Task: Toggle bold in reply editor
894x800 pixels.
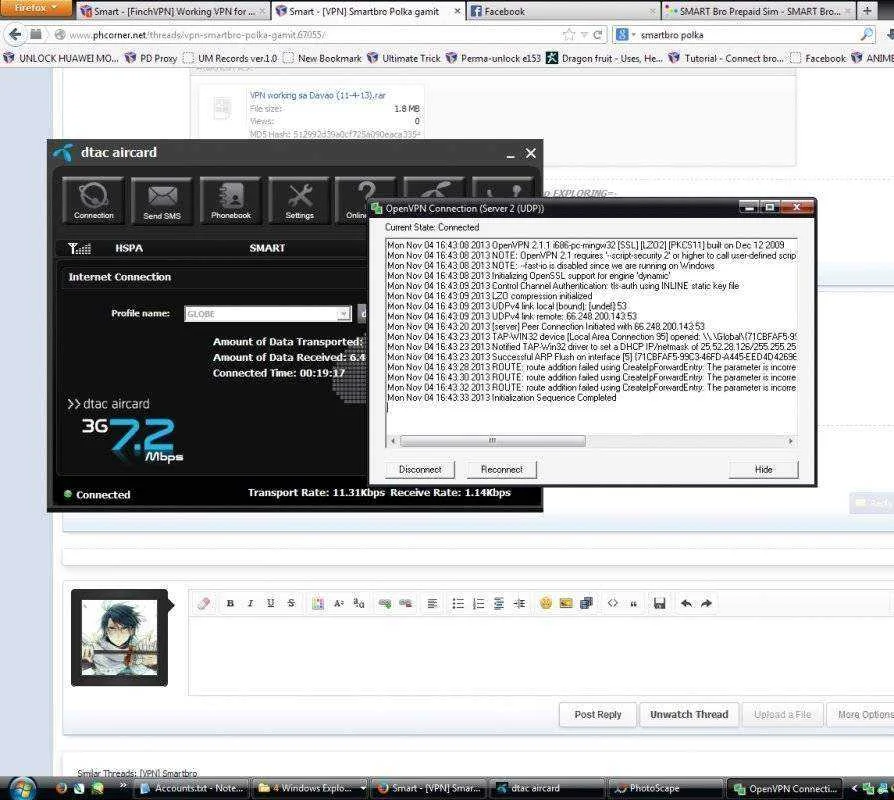Action: coord(230,603)
